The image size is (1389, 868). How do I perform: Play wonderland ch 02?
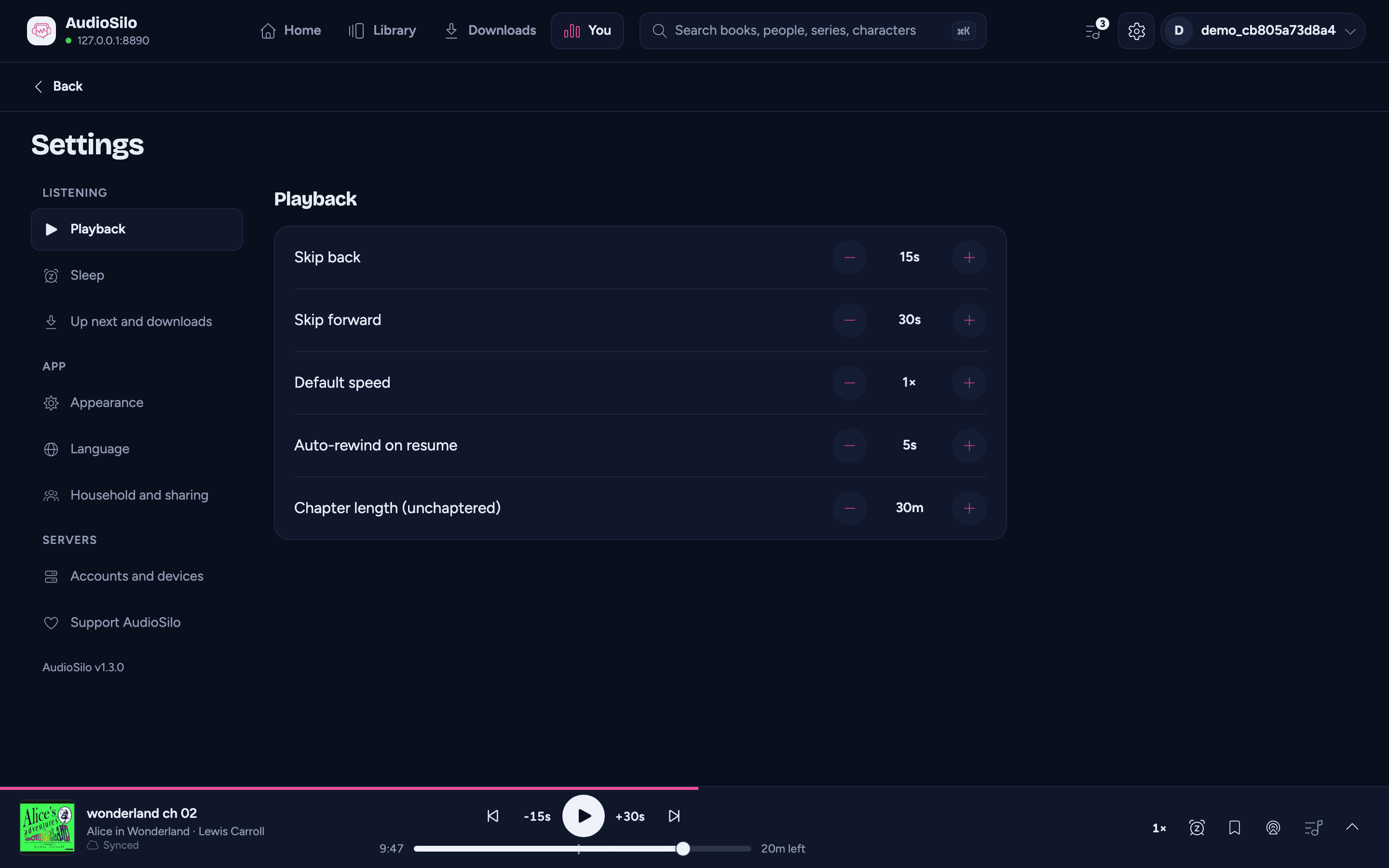583,816
